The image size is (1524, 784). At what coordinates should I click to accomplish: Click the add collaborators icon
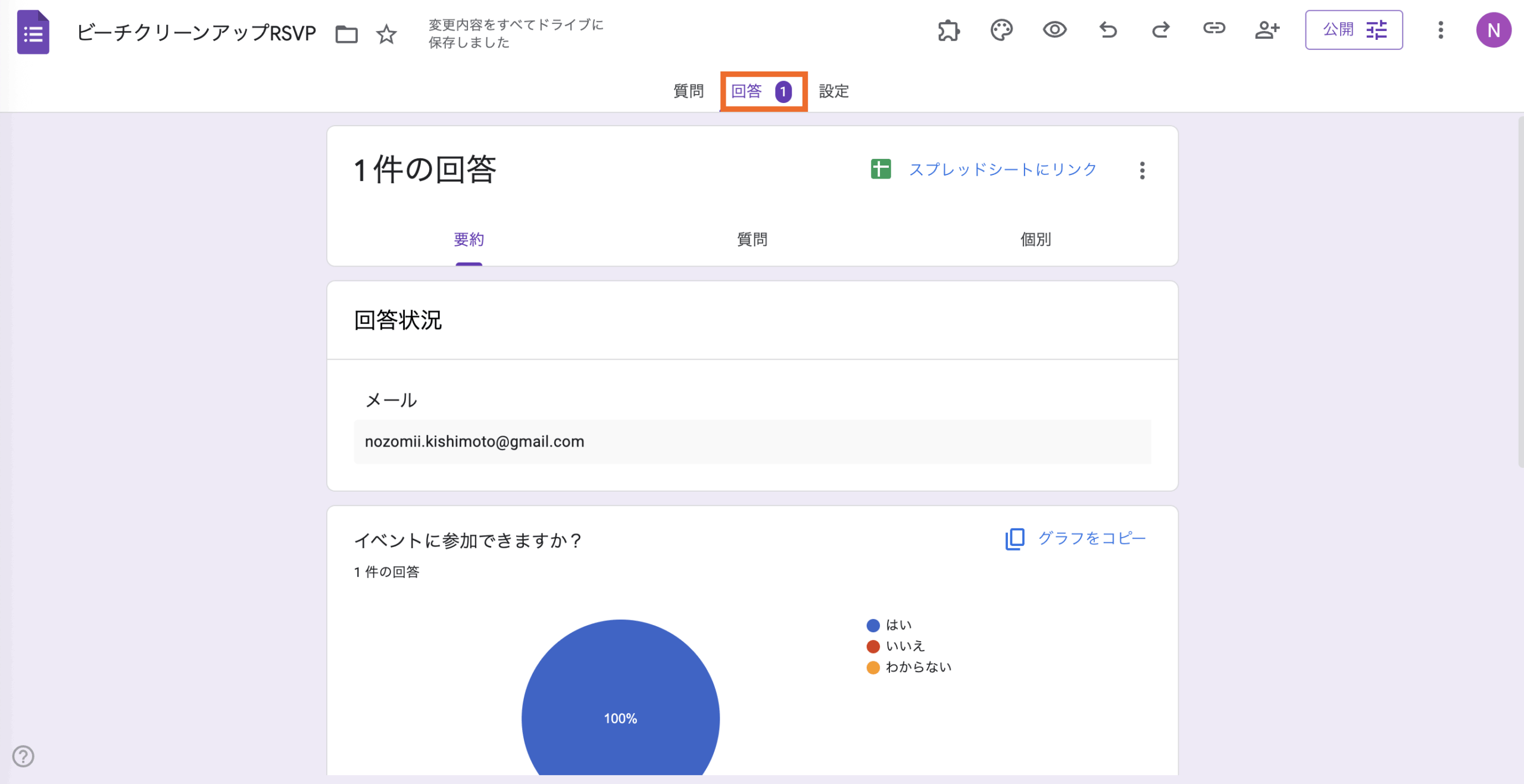(x=1267, y=30)
